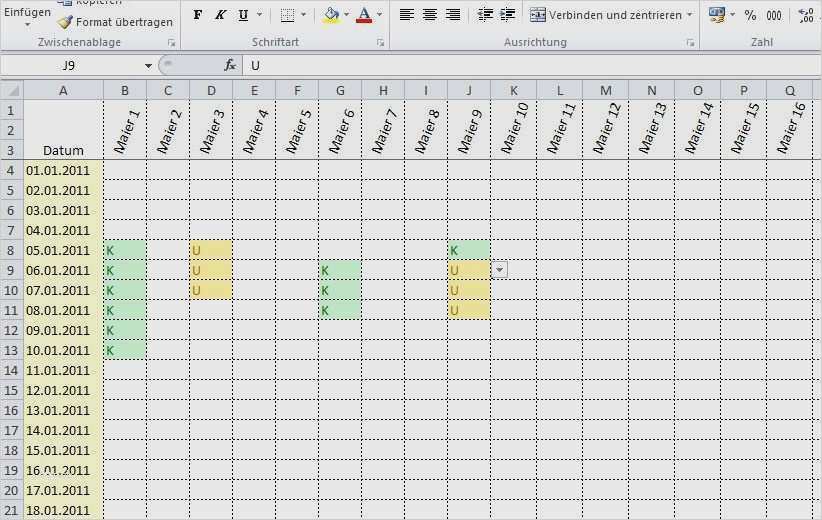Open Zwischenablage dialog launcher

pos(171,43)
